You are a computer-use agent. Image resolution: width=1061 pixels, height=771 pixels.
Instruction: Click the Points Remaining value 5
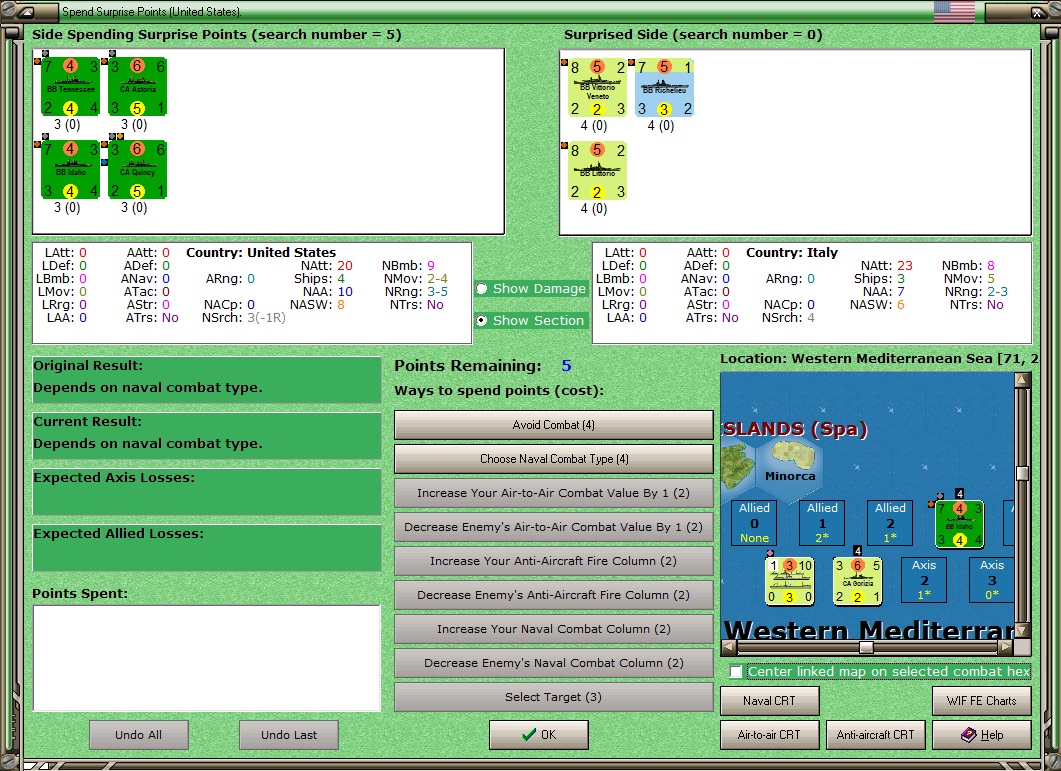pos(566,366)
